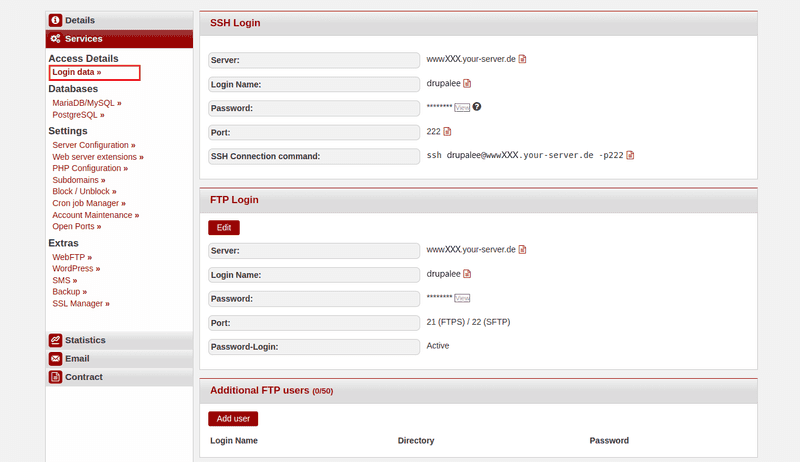Open Backup settings

(69, 292)
